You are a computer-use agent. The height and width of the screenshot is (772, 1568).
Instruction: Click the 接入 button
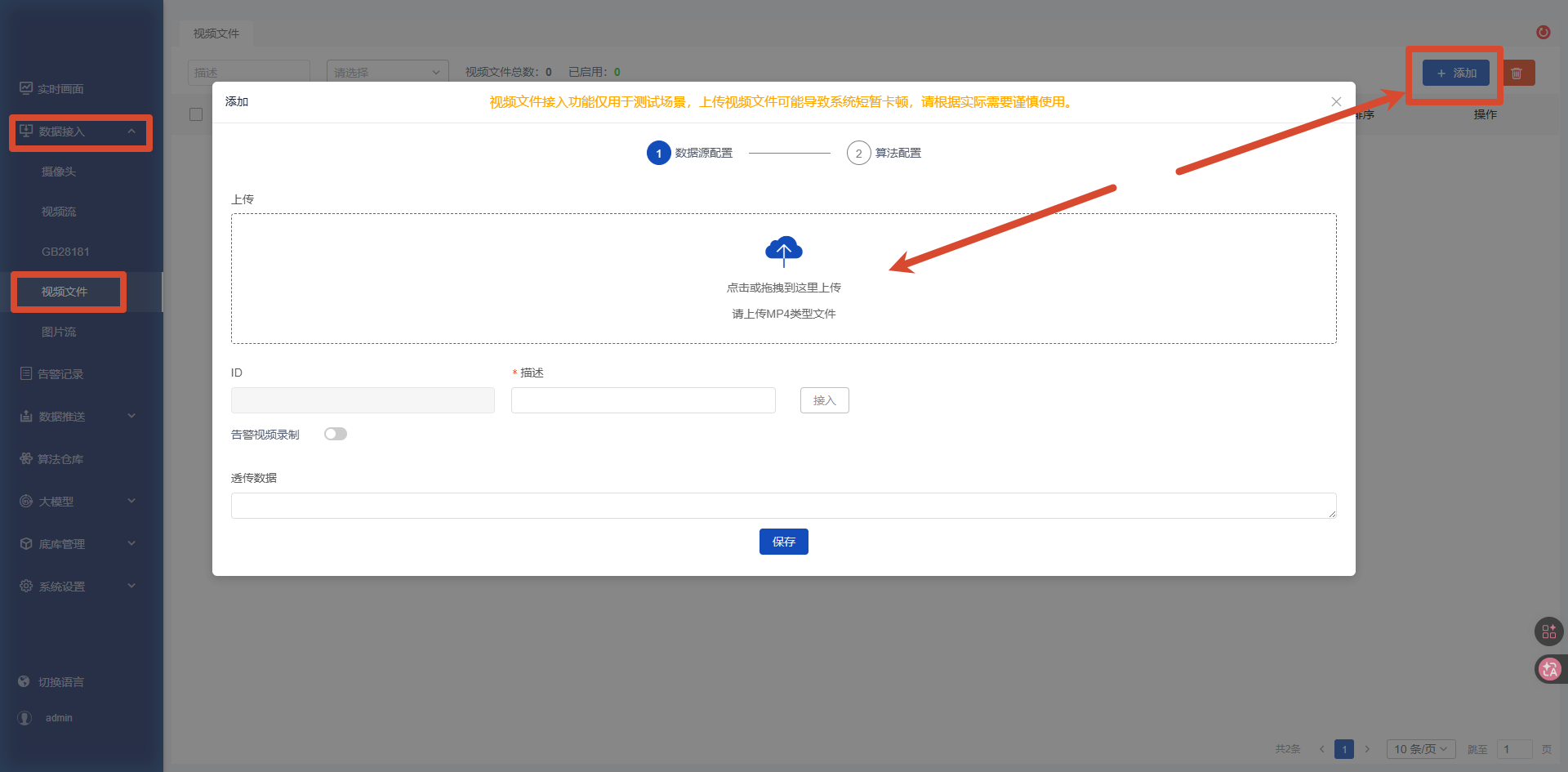(825, 400)
